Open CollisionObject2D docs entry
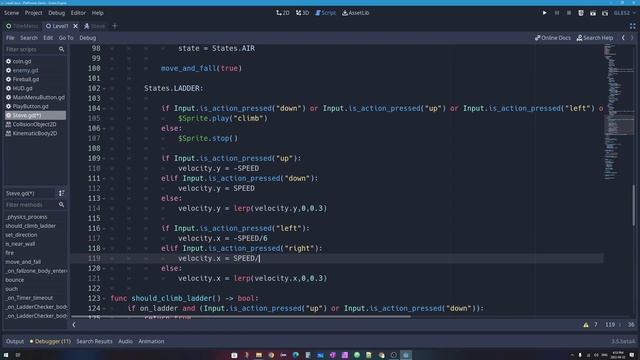 (x=35, y=124)
